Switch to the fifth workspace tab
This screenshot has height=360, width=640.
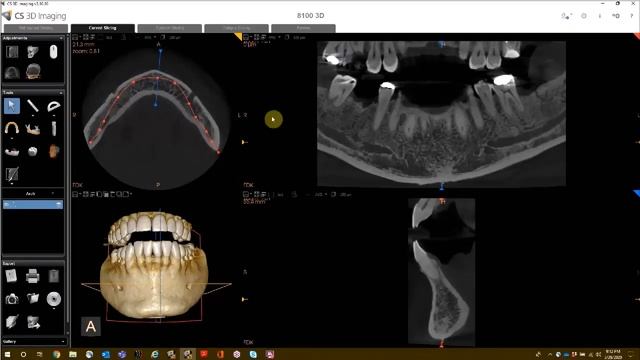click(303, 28)
